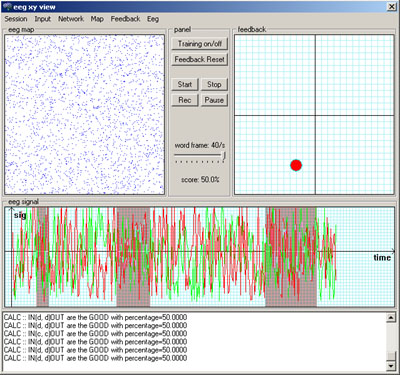This screenshot has width=400, height=375.
Task: Click inside the eeg map dot plot
Action: 85,115
